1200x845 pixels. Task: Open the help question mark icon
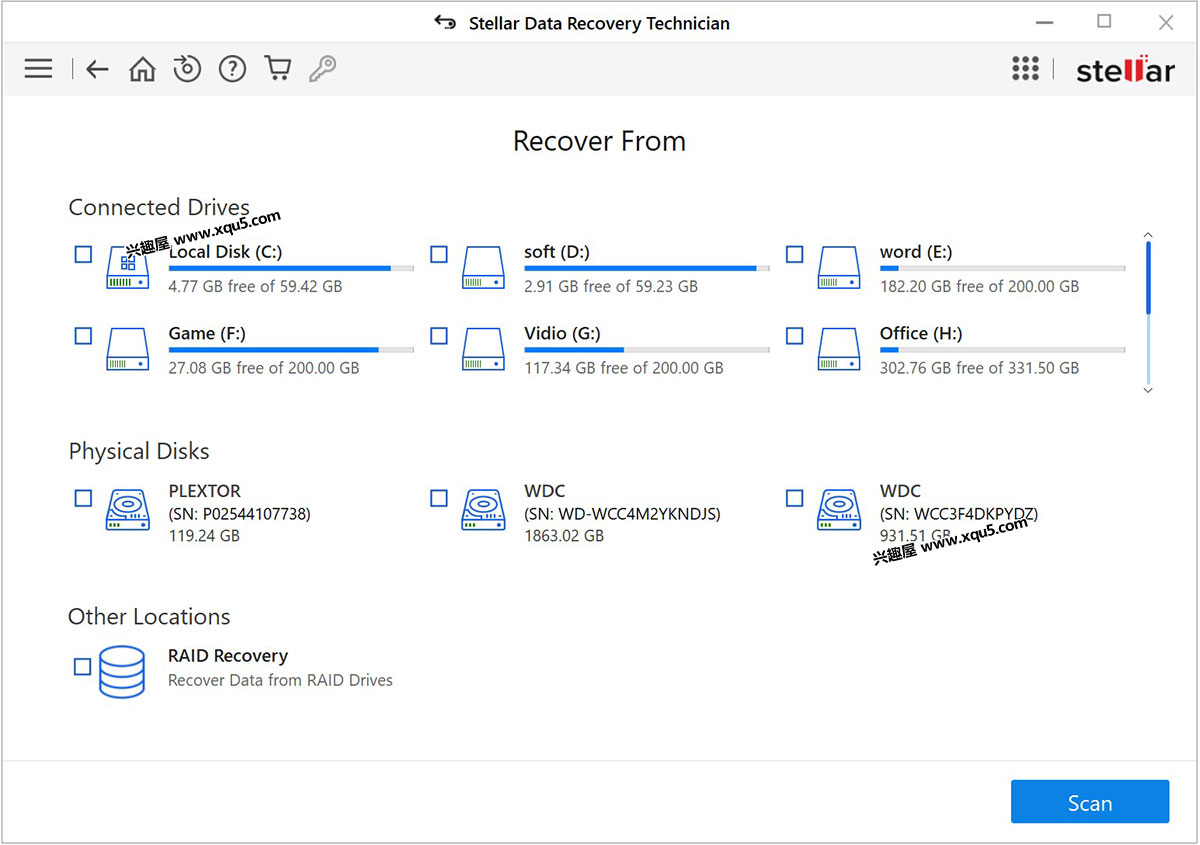click(232, 69)
